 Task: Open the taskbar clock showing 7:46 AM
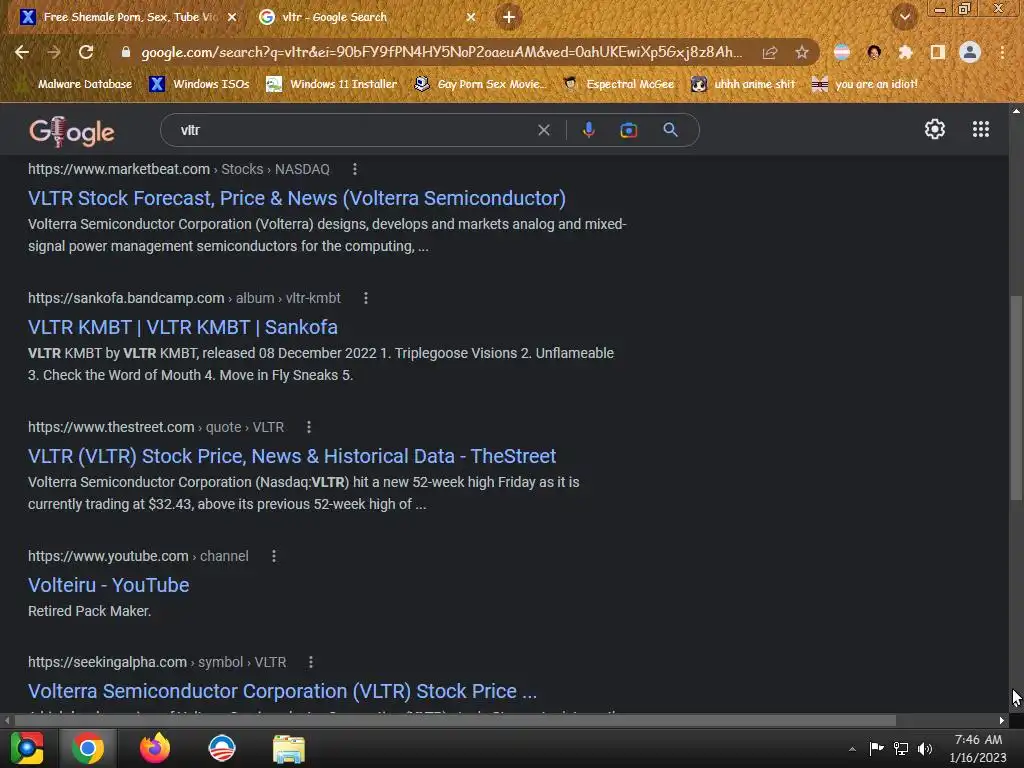(x=978, y=748)
